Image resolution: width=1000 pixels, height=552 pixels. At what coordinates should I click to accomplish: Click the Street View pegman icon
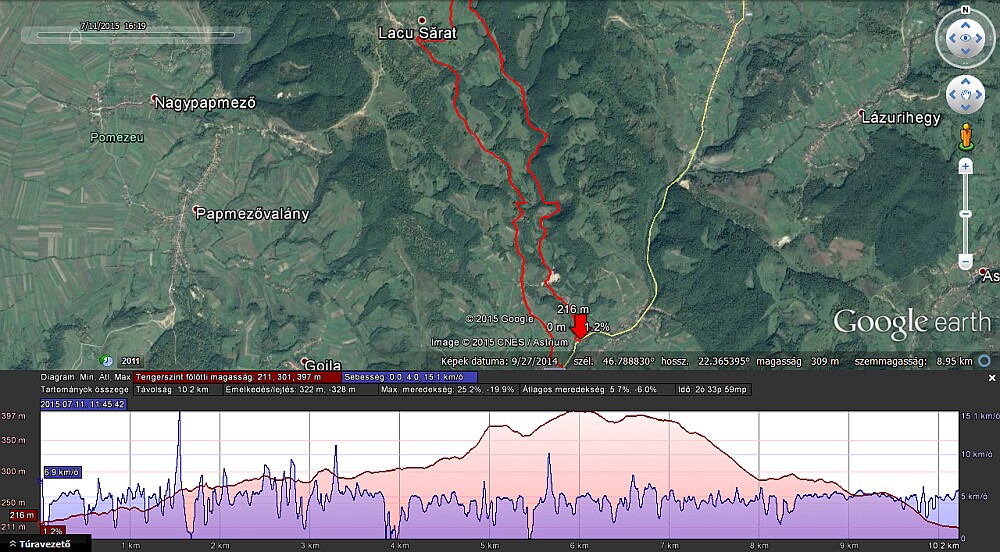click(965, 135)
